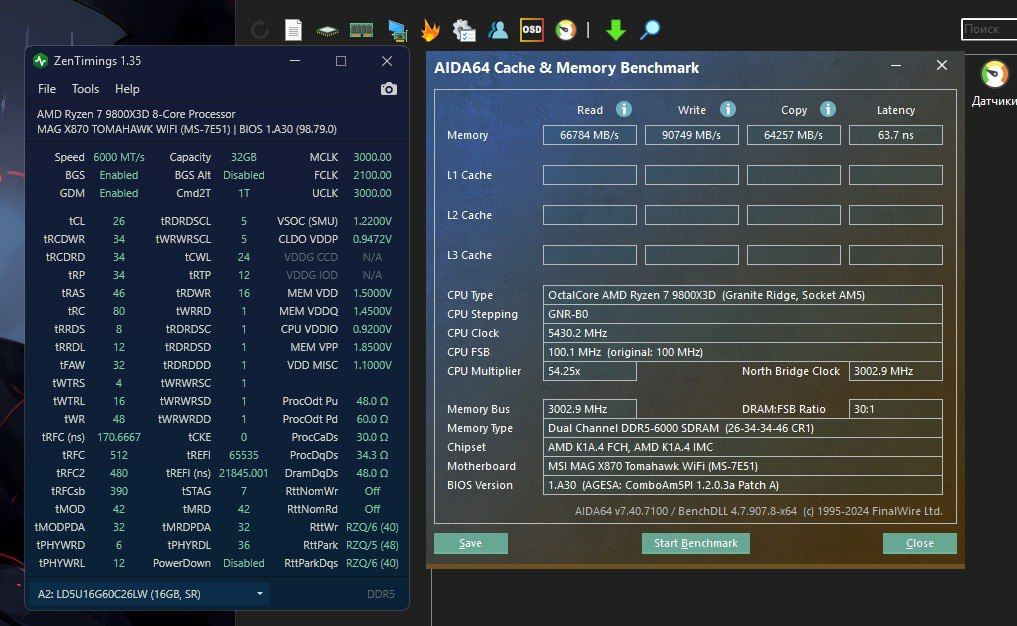Click North Bridge Clock 3002.9 MHz value
The height and width of the screenshot is (626, 1017).
coord(896,371)
